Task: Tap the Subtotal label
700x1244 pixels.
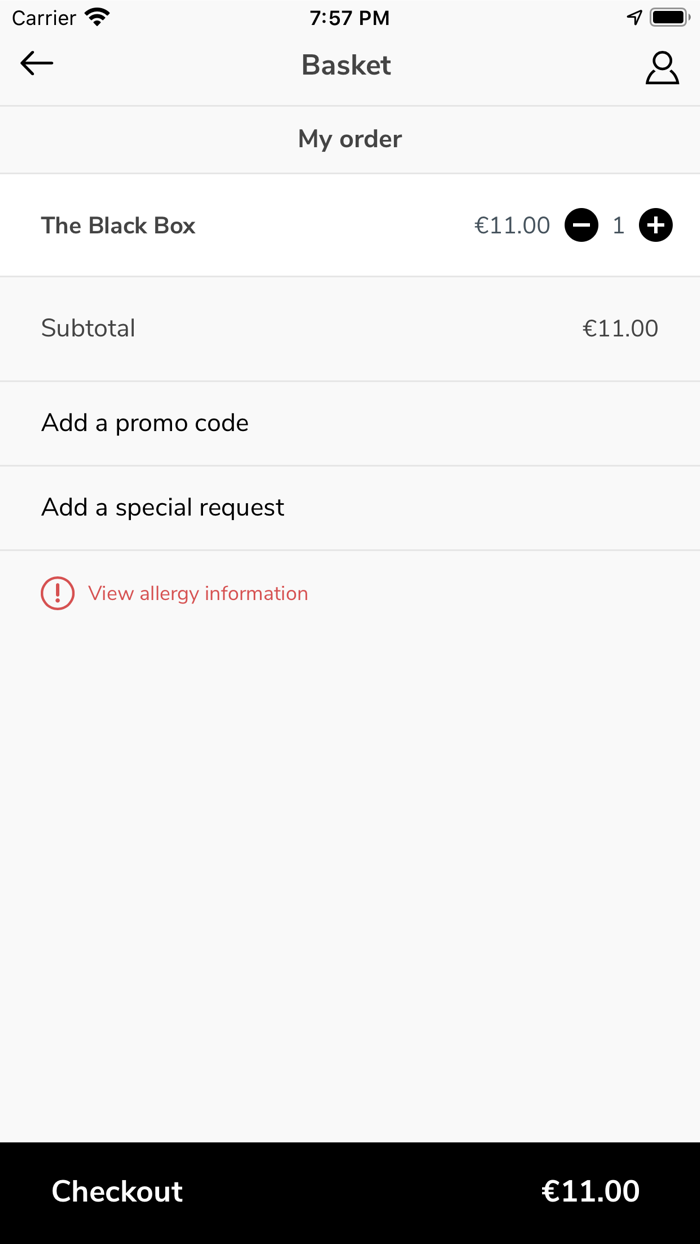Action: coord(88,328)
